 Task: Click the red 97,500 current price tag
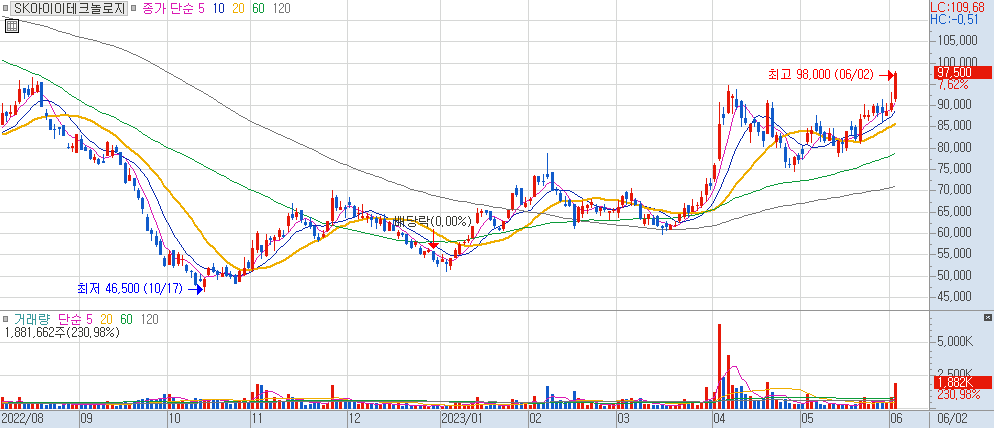(x=963, y=73)
